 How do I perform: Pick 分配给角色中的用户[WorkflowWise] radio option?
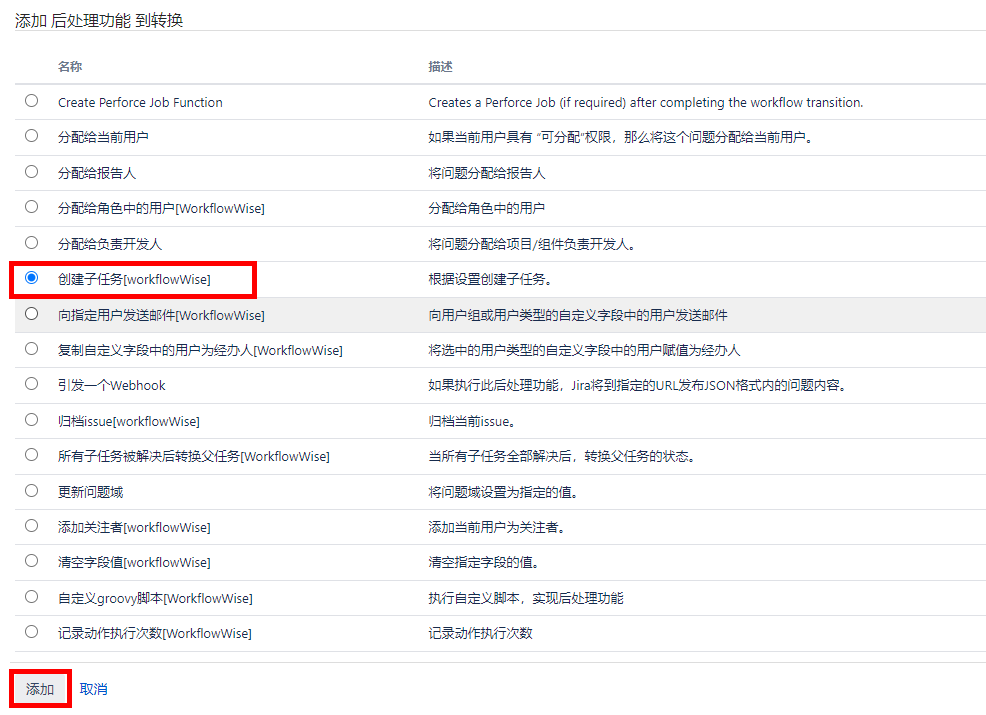[x=32, y=207]
